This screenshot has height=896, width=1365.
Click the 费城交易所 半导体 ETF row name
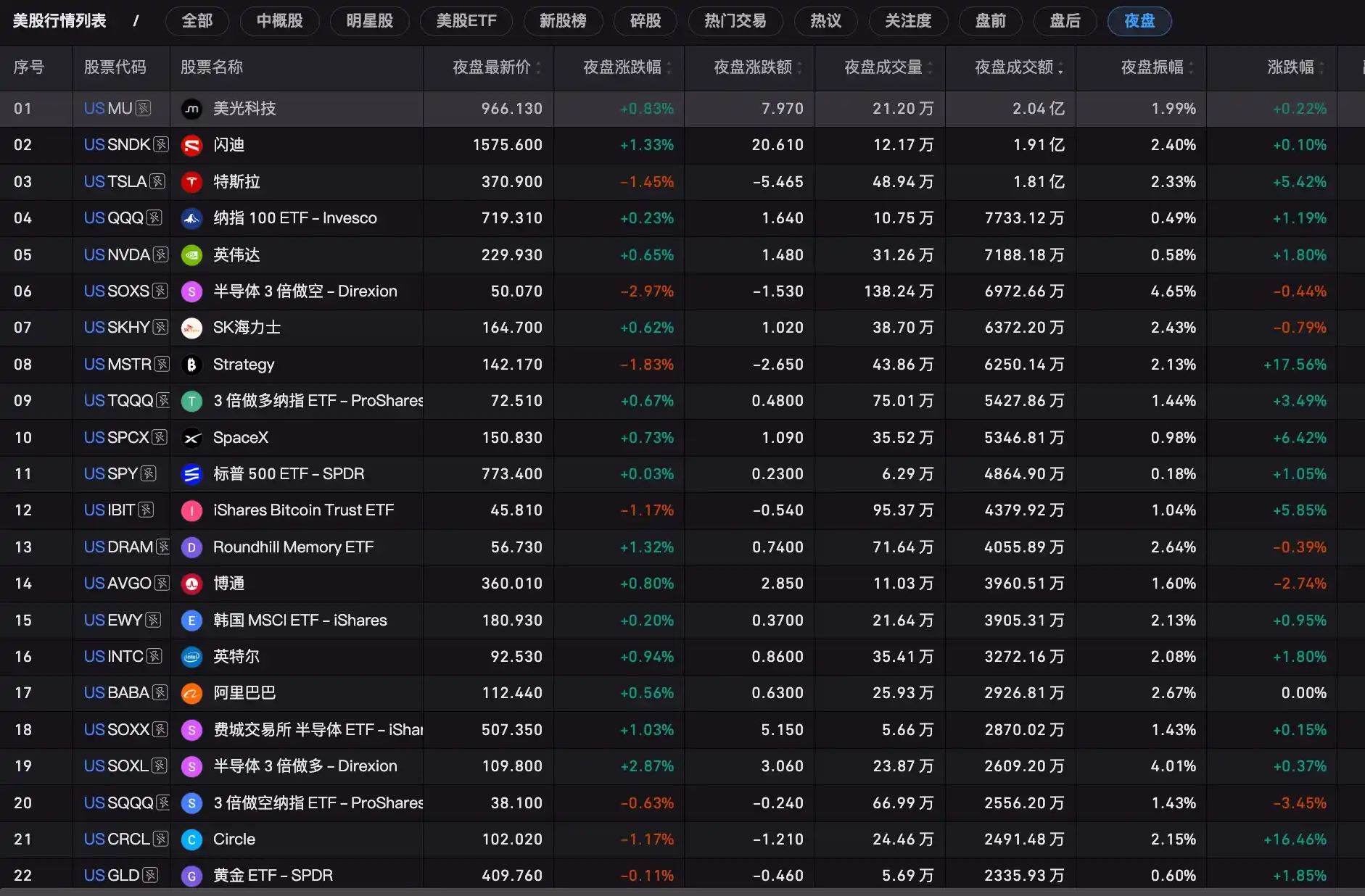[x=318, y=730]
